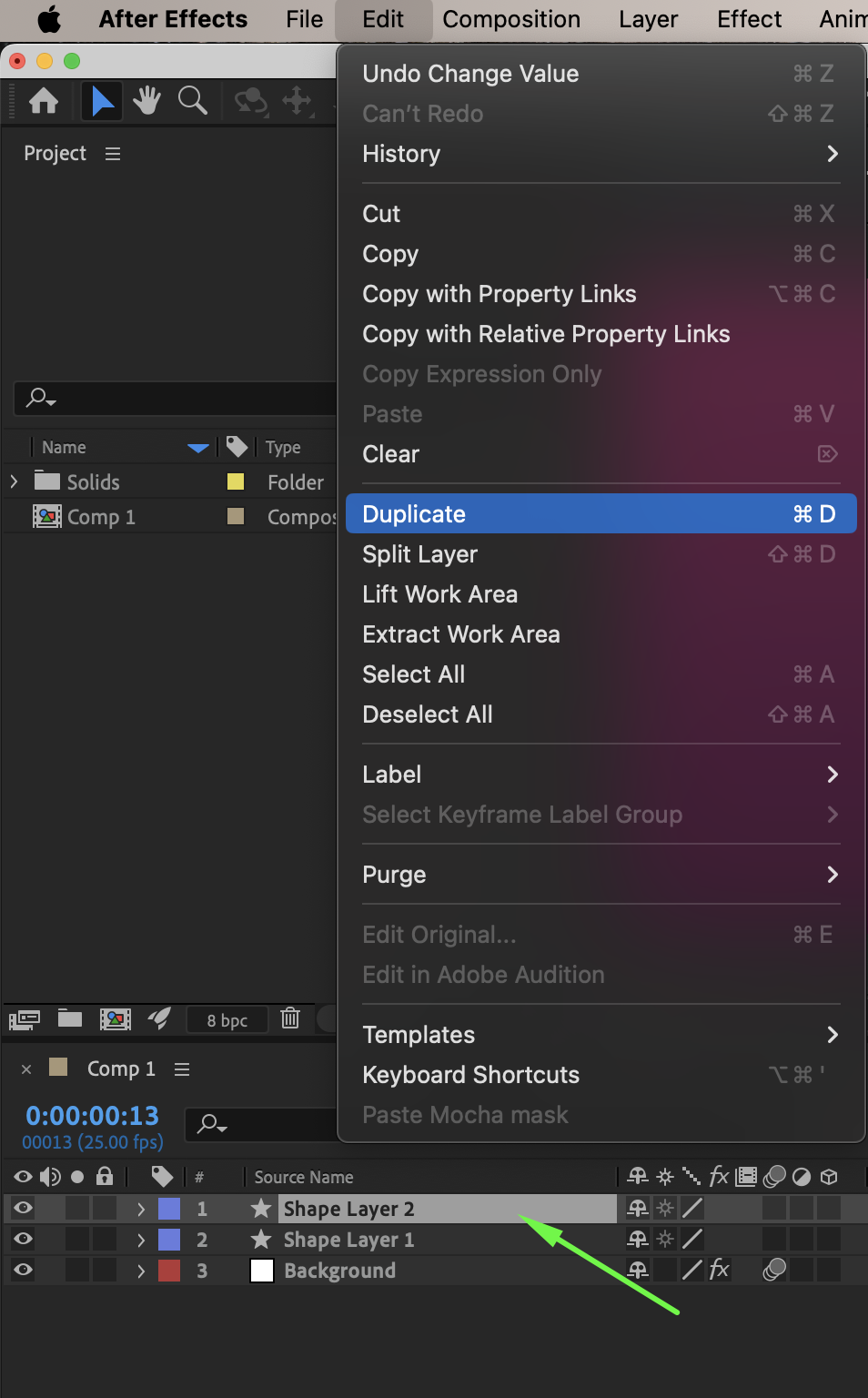Viewport: 868px width, 1398px height.
Task: Open the Project panel menu icon
Action: pyautogui.click(x=113, y=154)
